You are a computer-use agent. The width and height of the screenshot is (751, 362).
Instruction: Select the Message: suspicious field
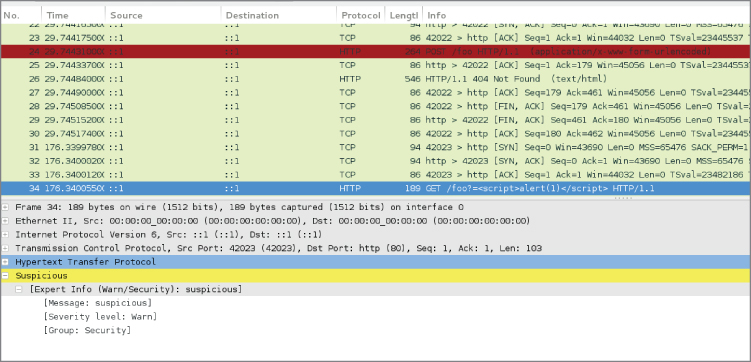[x=97, y=303]
